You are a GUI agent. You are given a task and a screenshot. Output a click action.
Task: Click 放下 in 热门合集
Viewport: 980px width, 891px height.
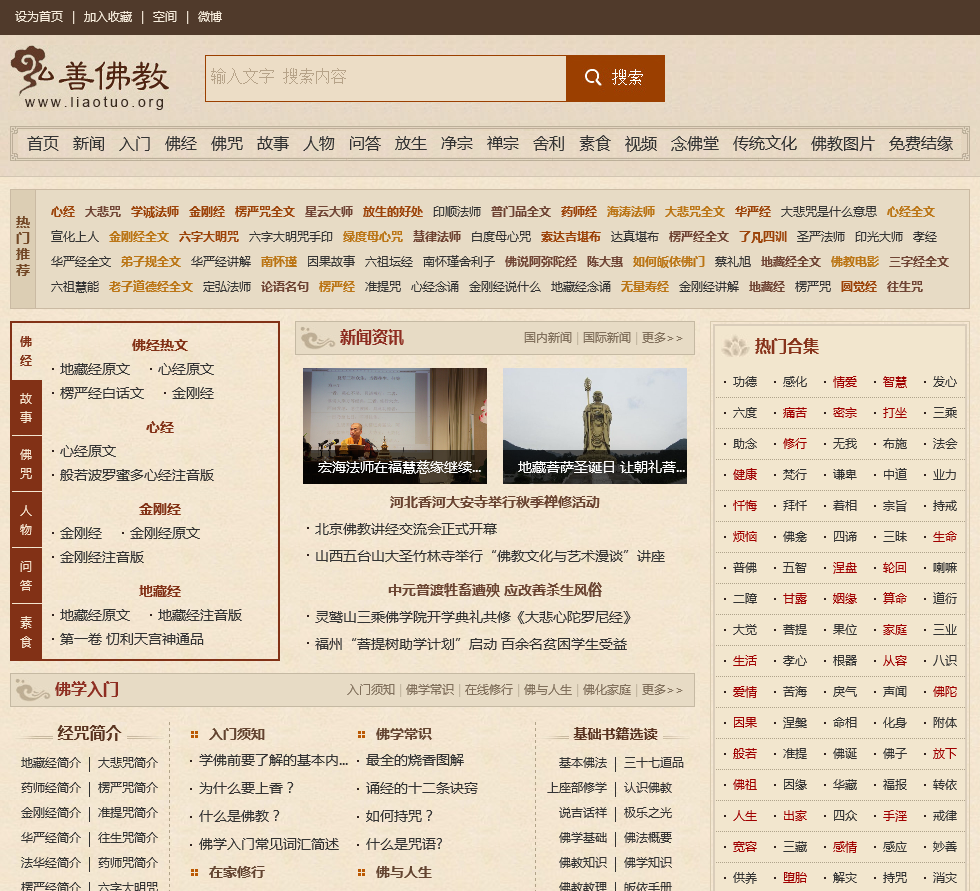tap(944, 754)
